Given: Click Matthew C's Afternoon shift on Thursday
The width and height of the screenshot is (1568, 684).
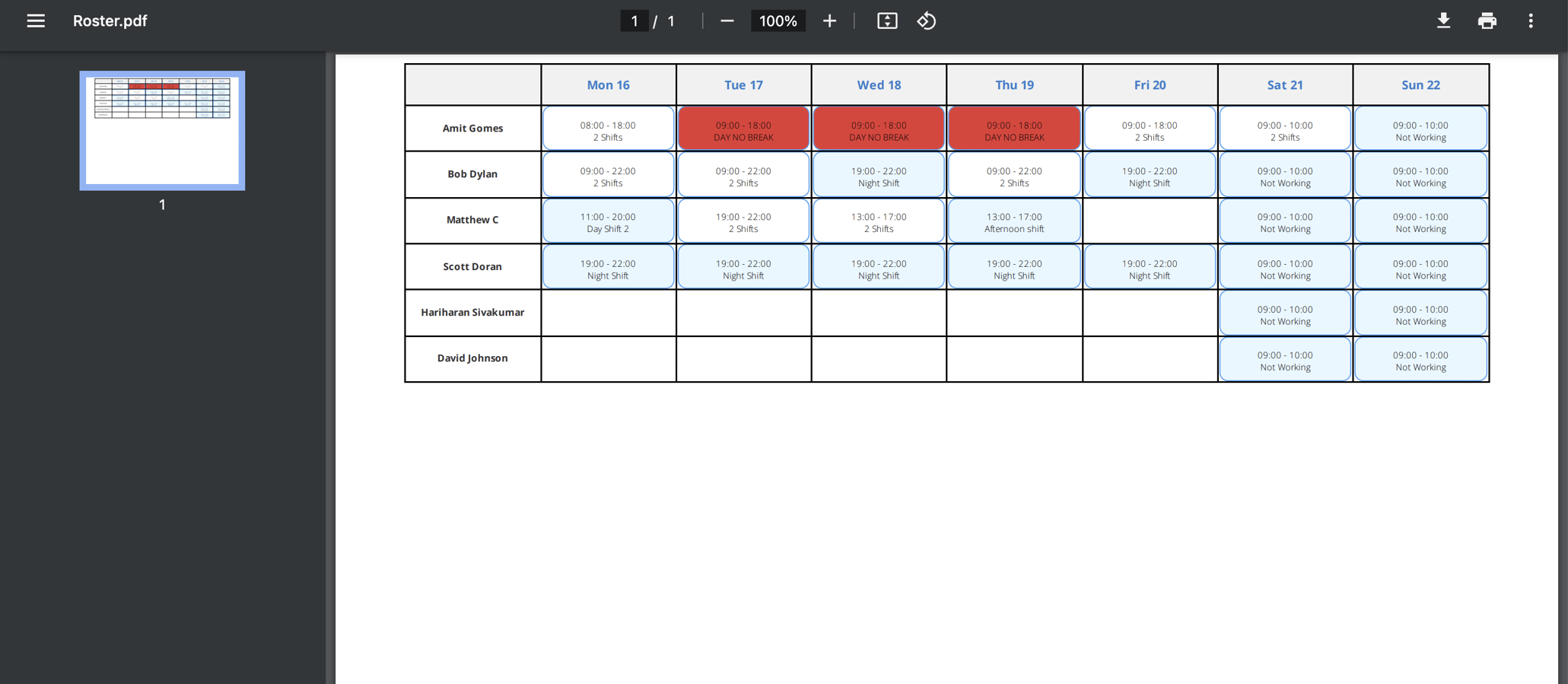Looking at the screenshot, I should (1014, 221).
